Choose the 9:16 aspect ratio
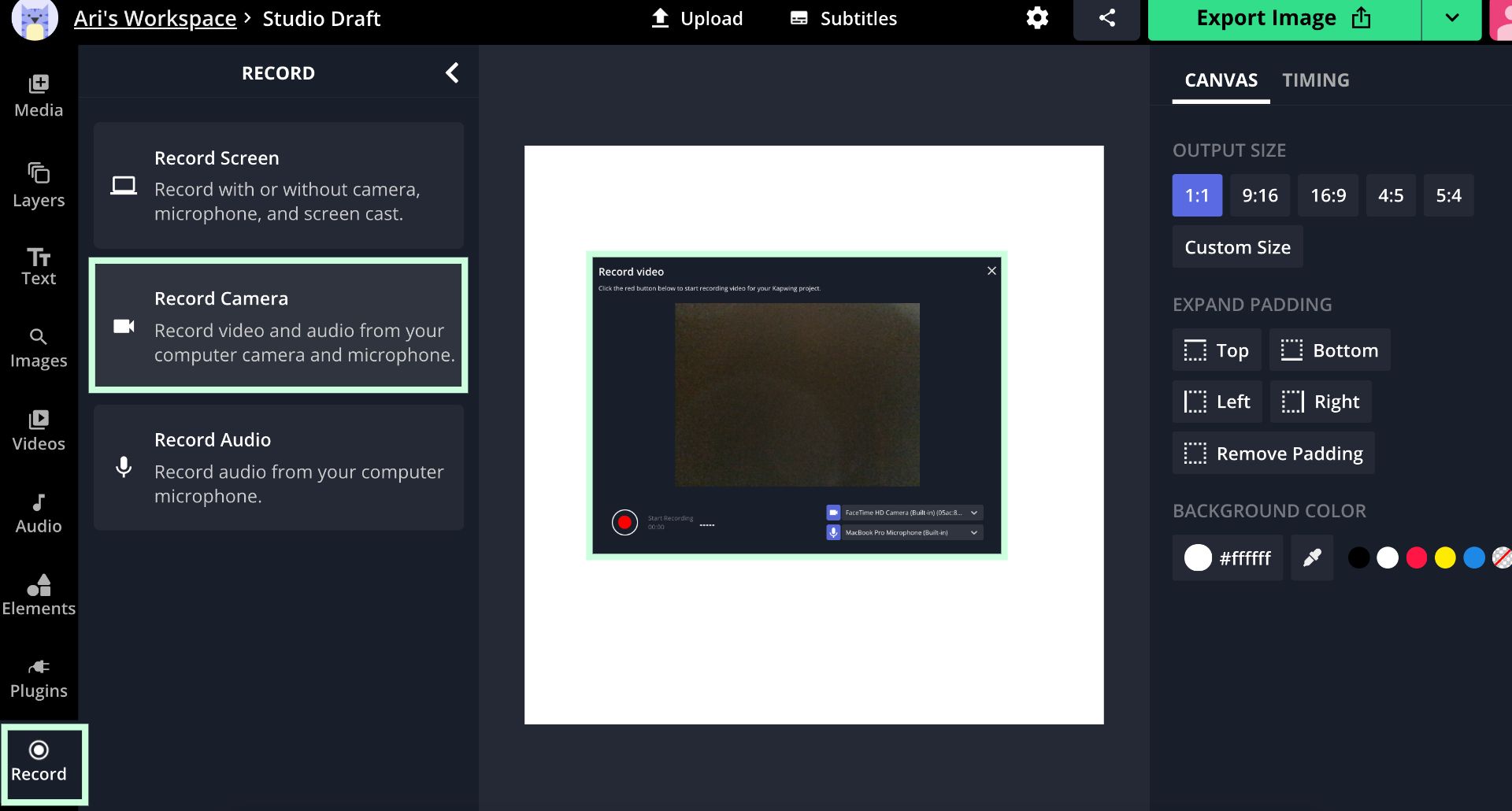 point(1259,195)
